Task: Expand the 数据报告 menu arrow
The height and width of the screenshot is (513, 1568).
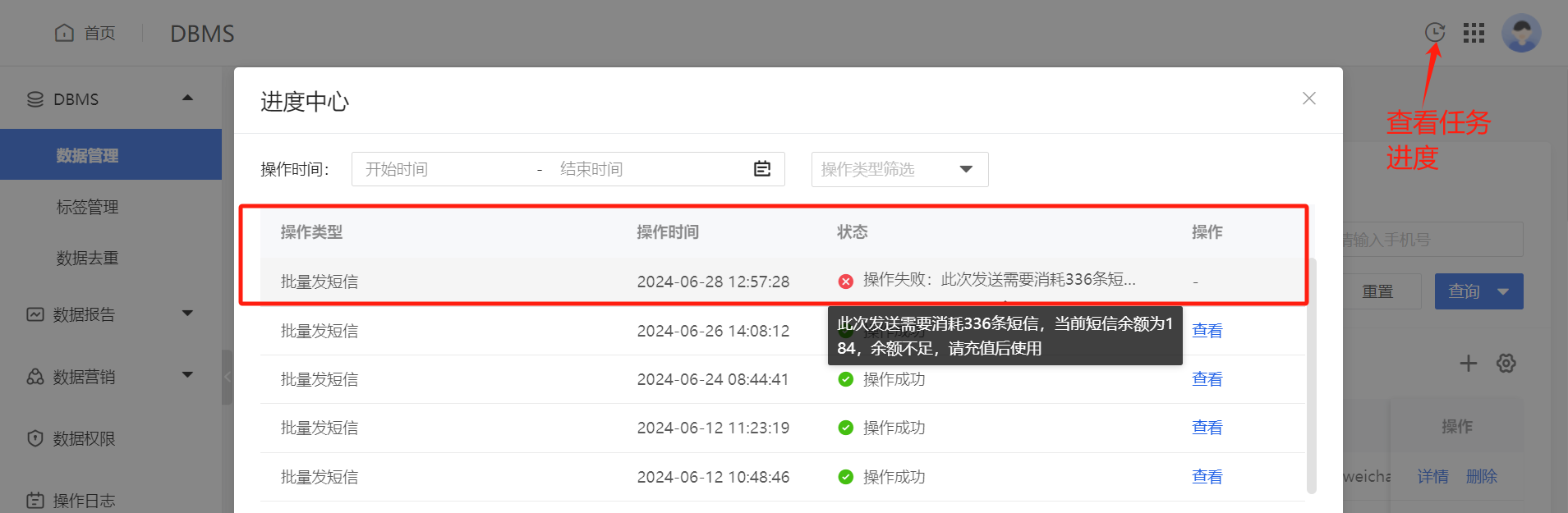Action: (x=187, y=313)
